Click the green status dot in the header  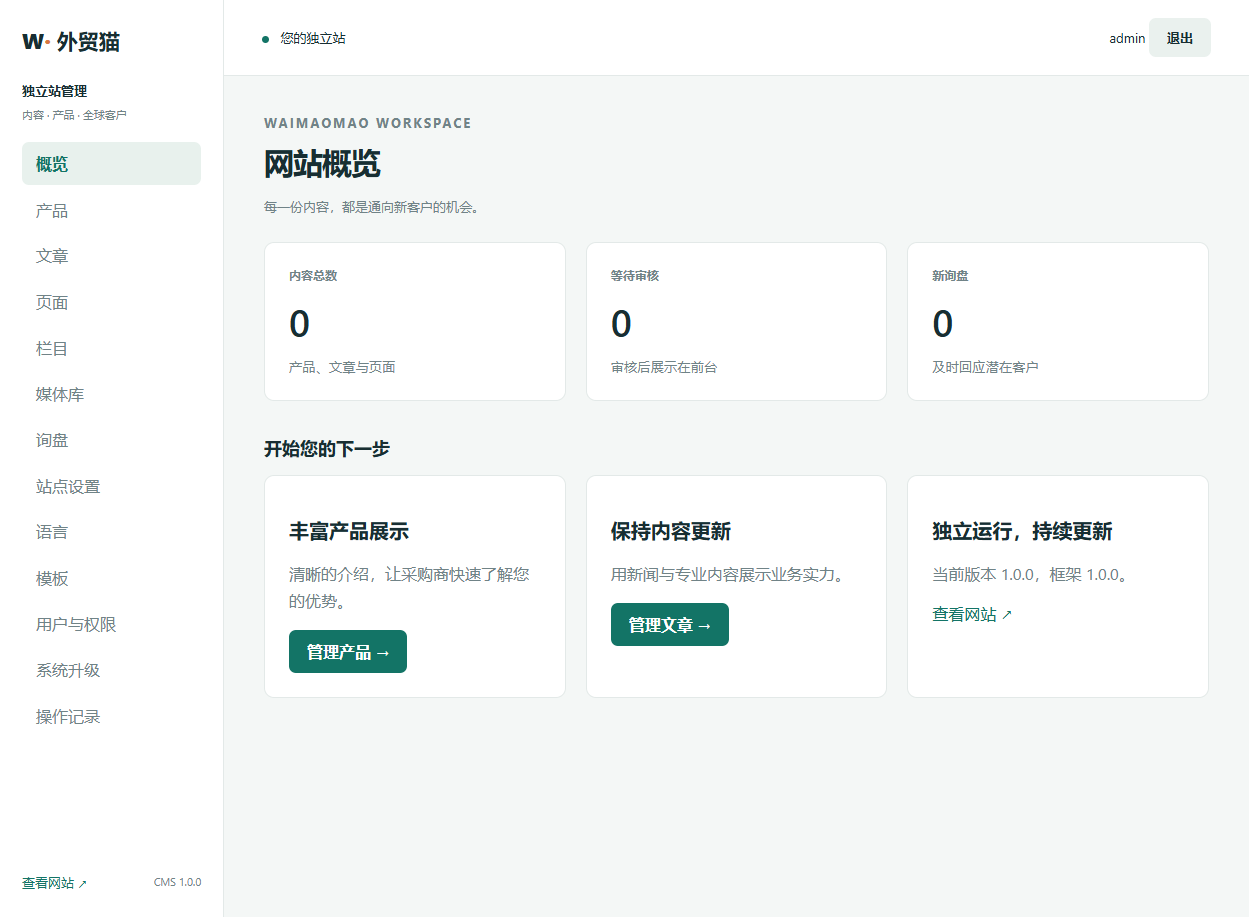(x=265, y=39)
